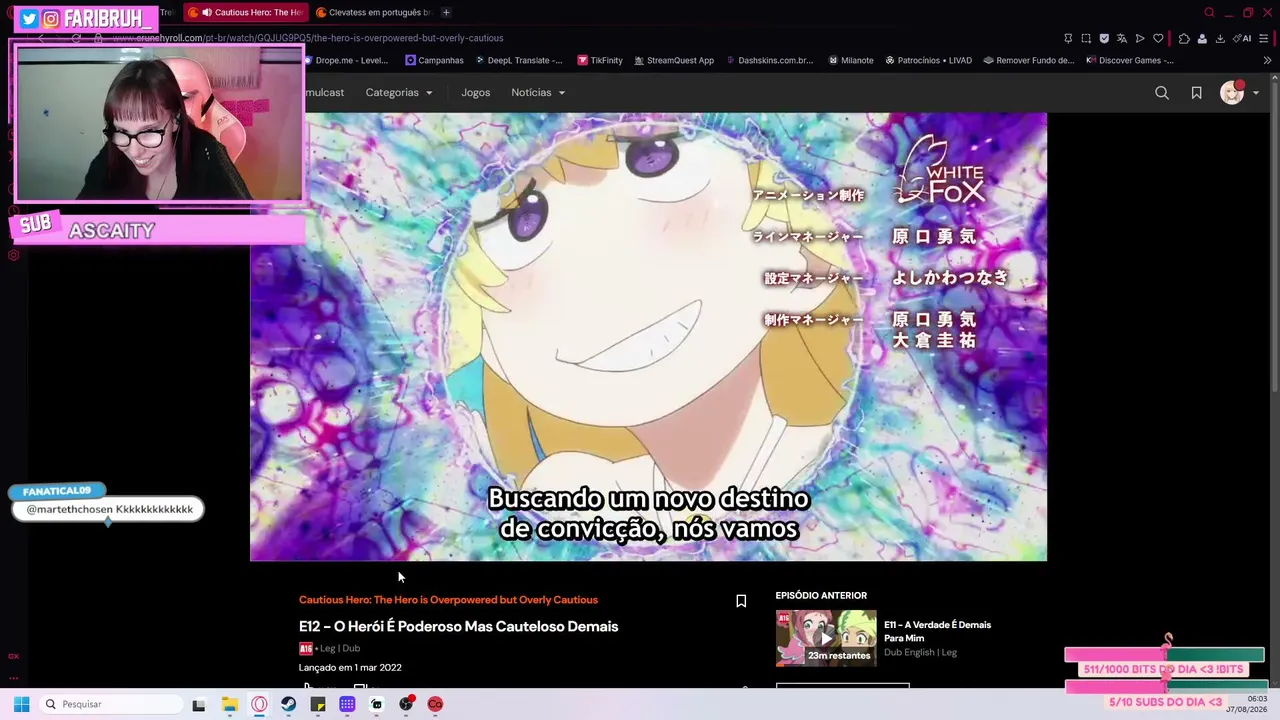Viewport: 1280px width, 720px height.
Task: Open the Campanhas bookmark
Action: tap(435, 60)
